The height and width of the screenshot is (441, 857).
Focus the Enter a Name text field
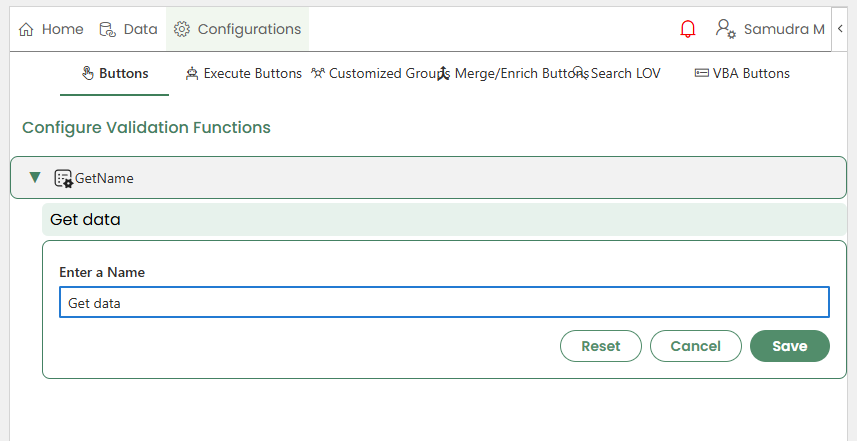[x=444, y=302]
